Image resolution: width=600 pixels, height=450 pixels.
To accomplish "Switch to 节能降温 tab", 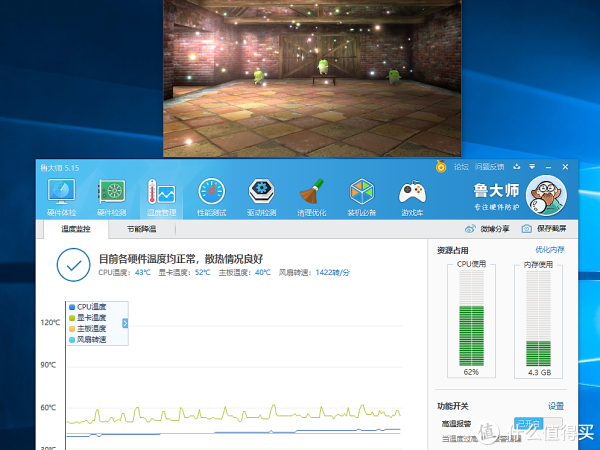I will tap(142, 229).
